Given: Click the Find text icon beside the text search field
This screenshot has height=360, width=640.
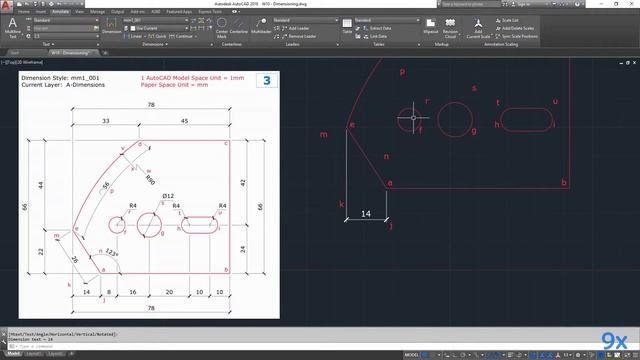Looking at the screenshot, I should pos(96,28).
